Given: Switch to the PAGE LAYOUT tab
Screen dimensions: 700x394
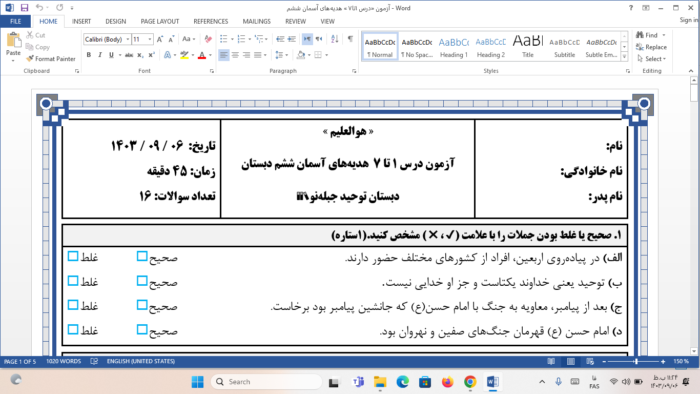Looking at the screenshot, I should 159,21.
